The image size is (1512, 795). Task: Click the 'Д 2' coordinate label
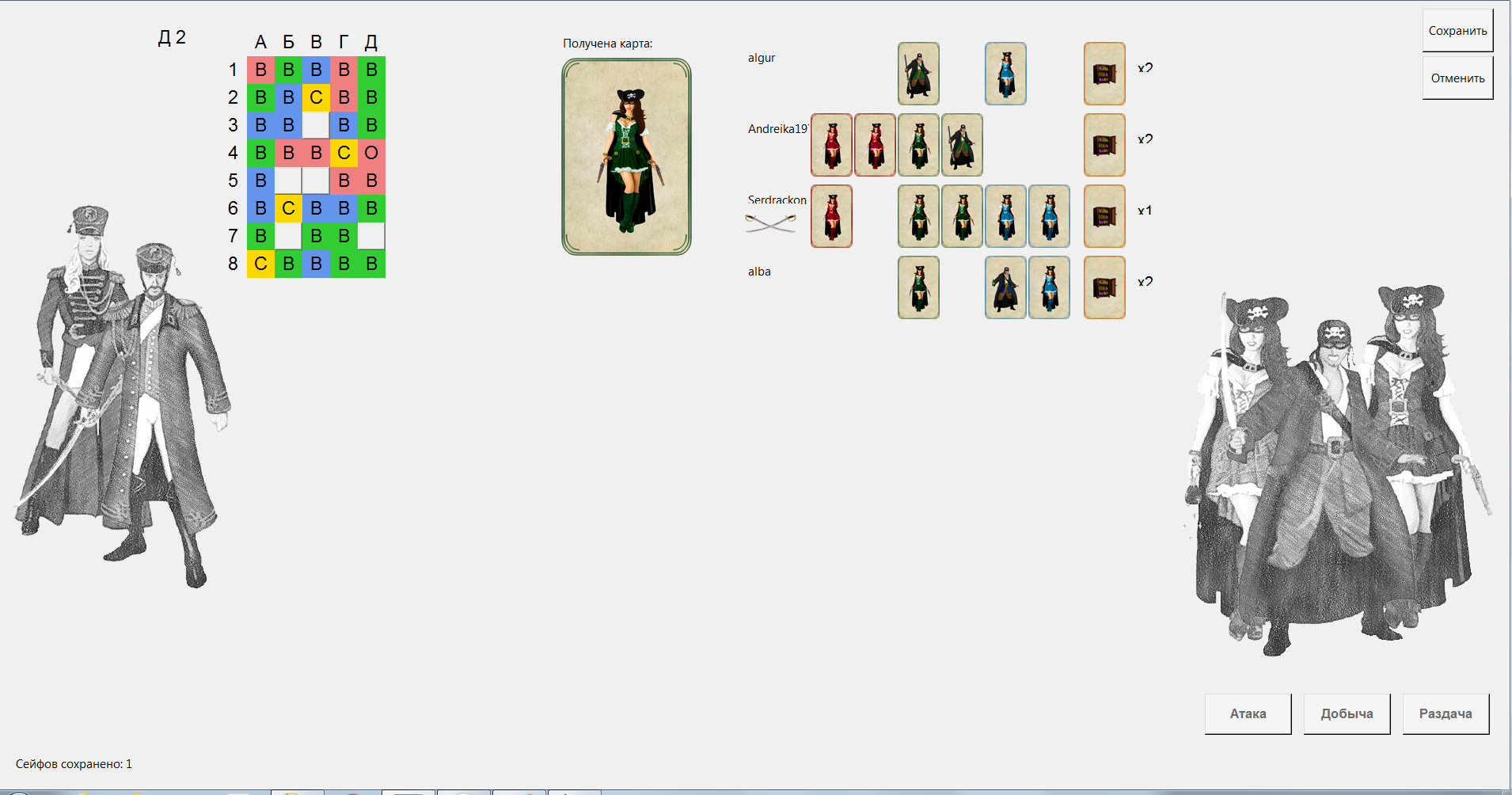coord(172,37)
